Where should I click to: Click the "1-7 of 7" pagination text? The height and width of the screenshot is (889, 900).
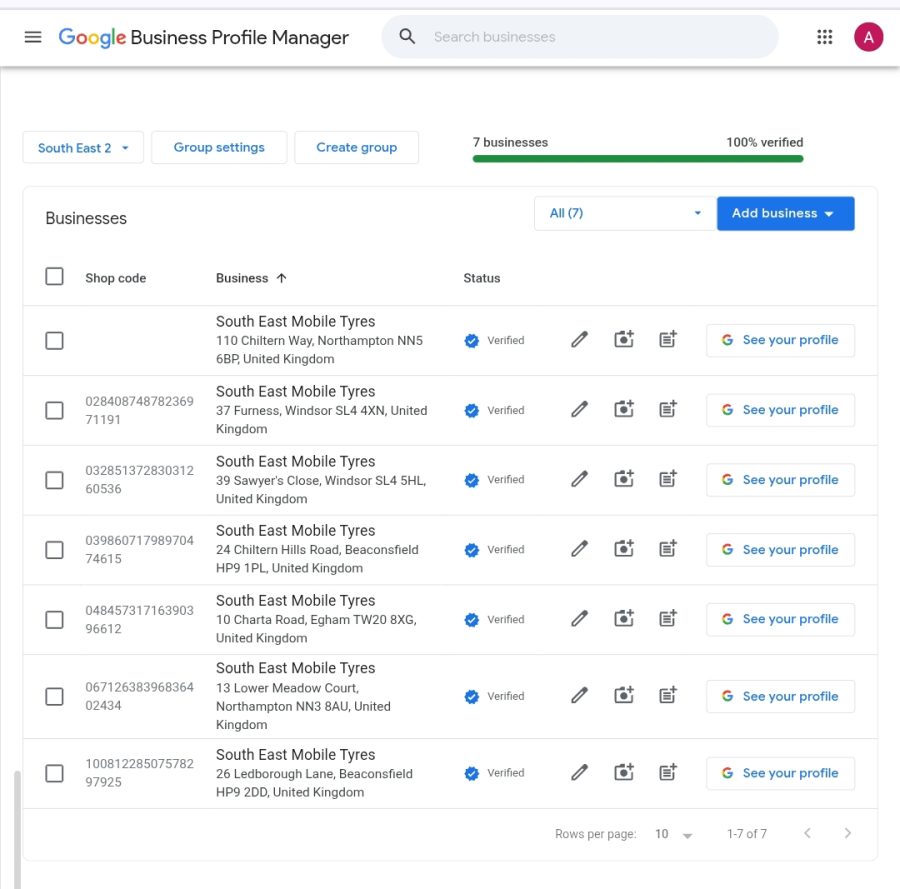(x=746, y=834)
